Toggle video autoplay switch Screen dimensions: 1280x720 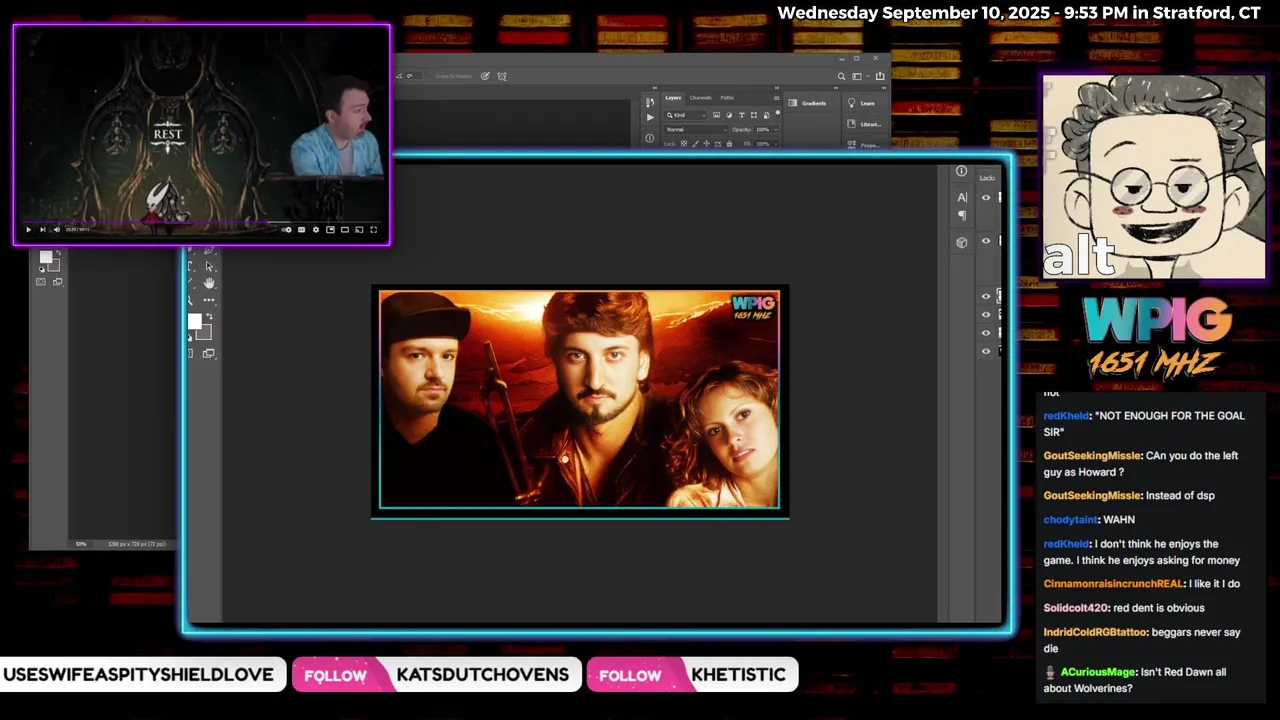click(286, 230)
